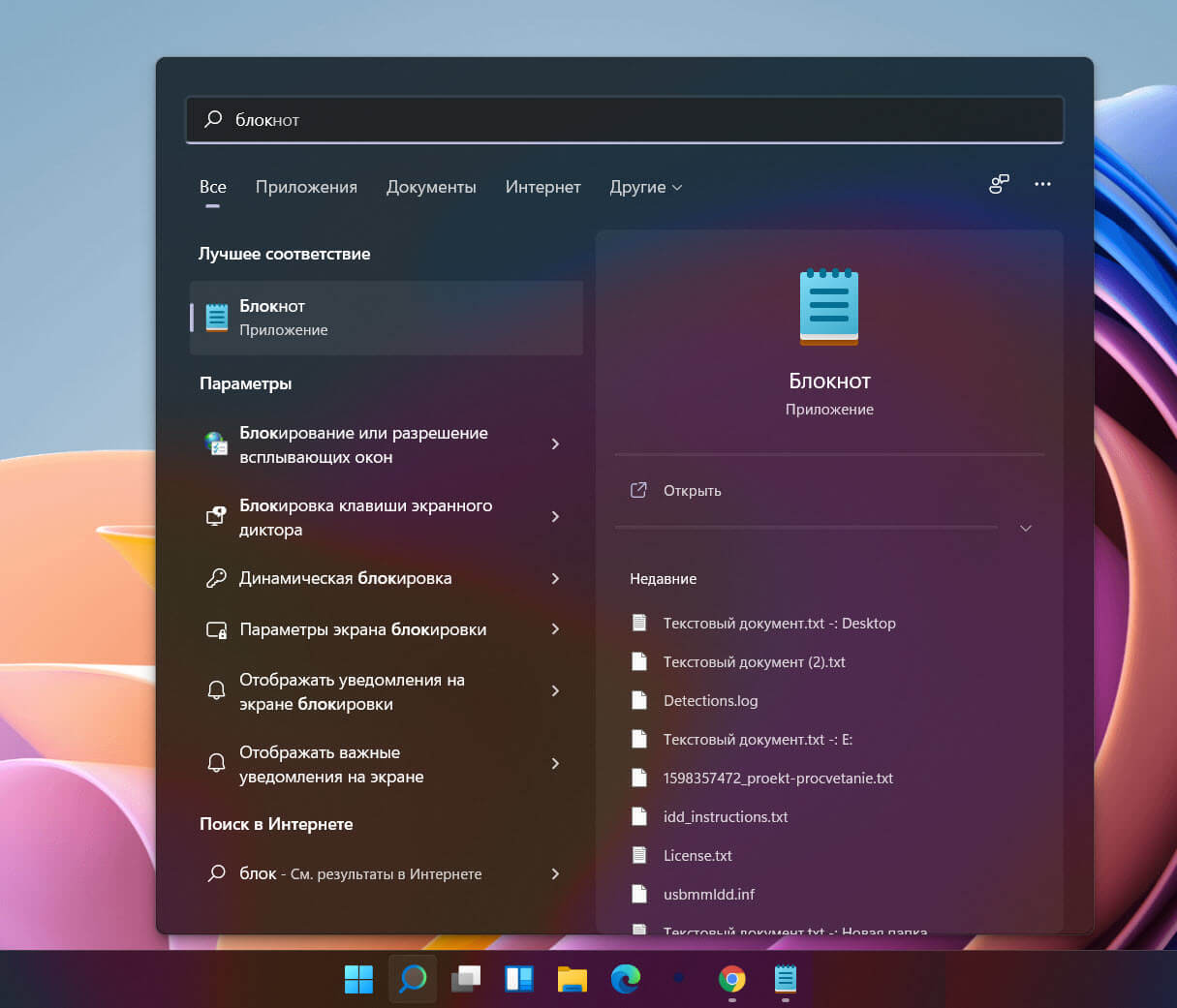Screen dimensions: 1177x1008
Task: Expand arrow for уведомления на экране блокировки
Action: point(555,690)
